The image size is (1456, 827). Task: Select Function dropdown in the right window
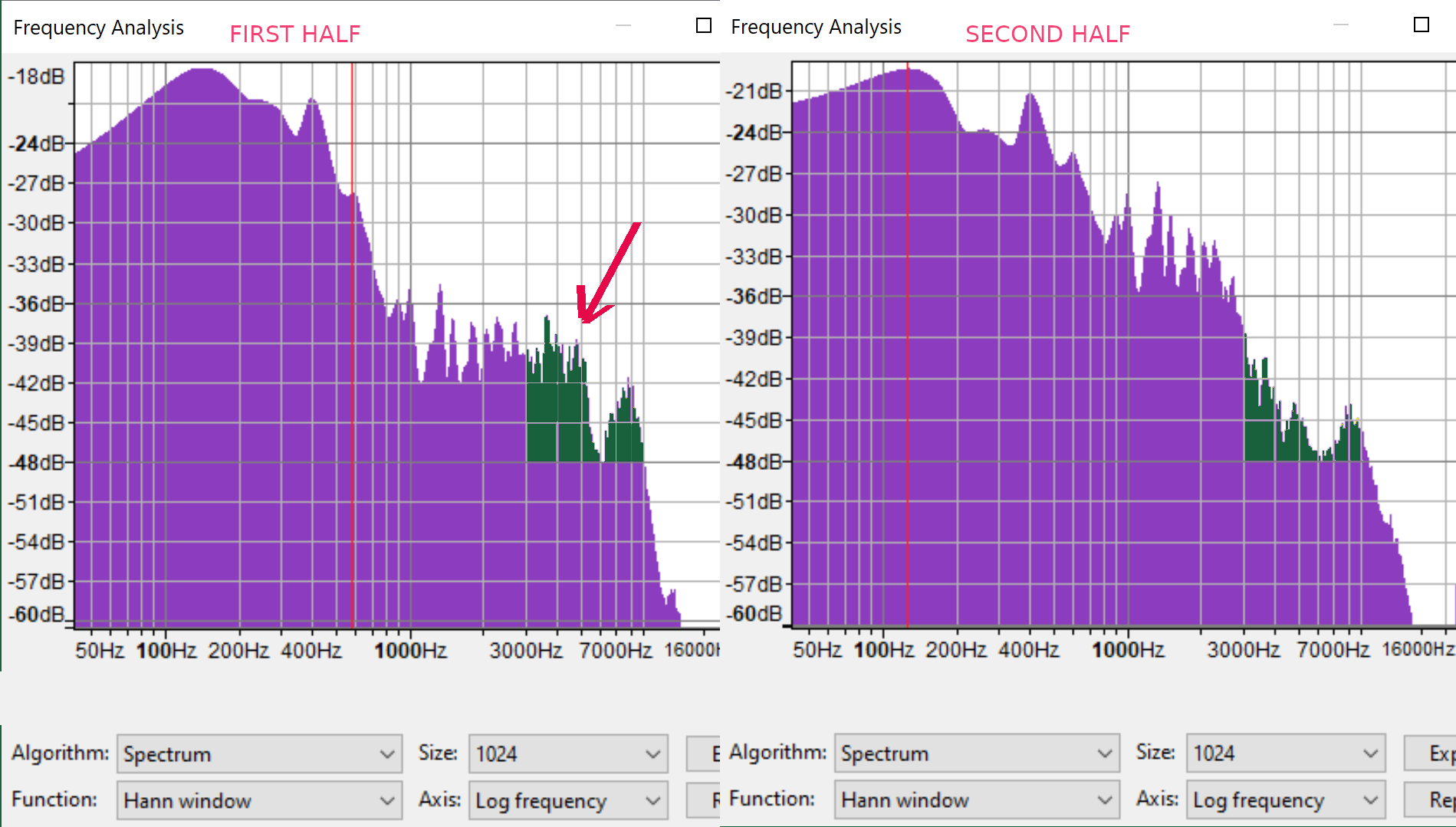point(977,799)
